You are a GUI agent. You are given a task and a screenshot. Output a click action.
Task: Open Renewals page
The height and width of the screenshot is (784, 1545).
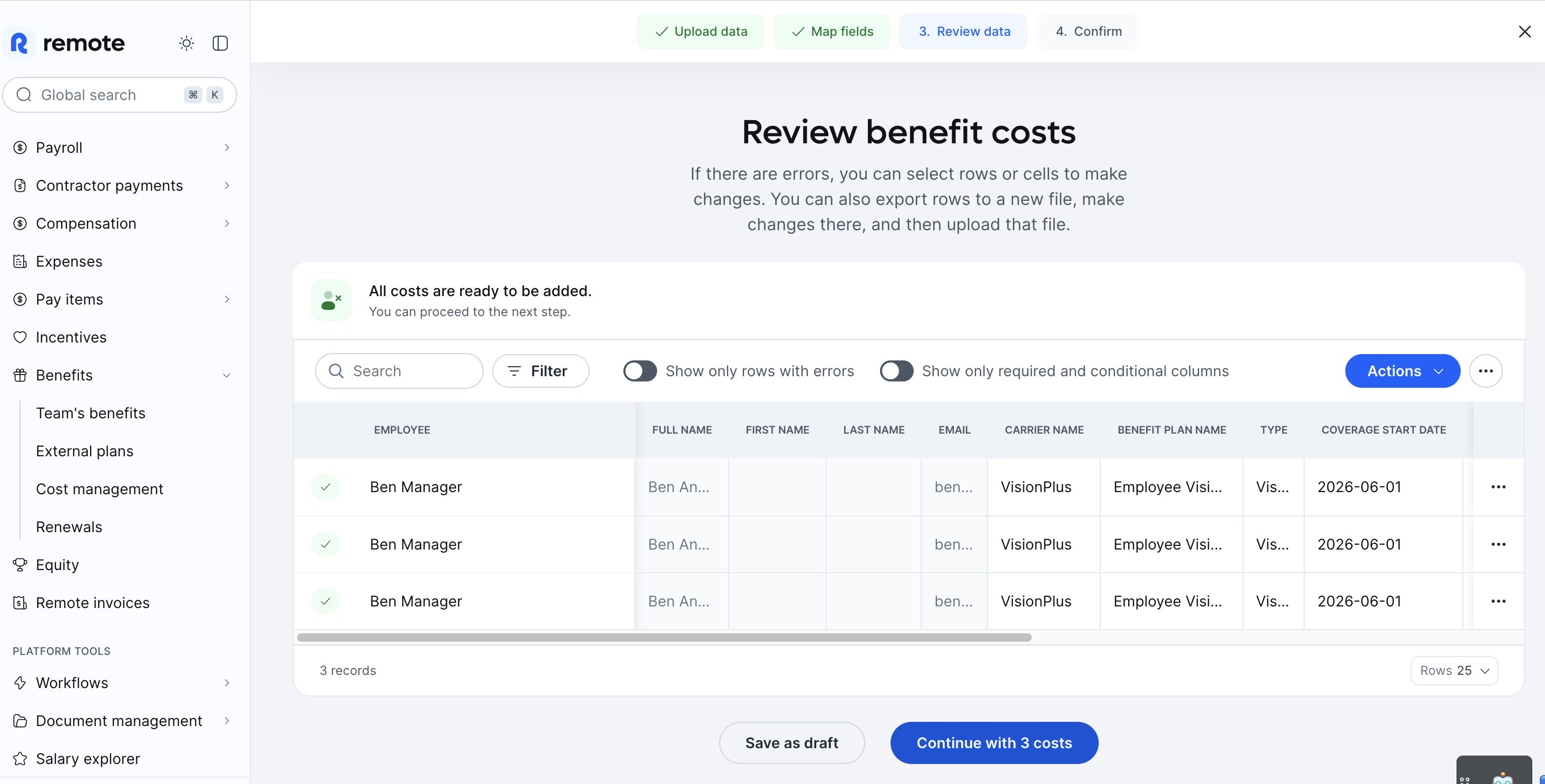pos(69,527)
